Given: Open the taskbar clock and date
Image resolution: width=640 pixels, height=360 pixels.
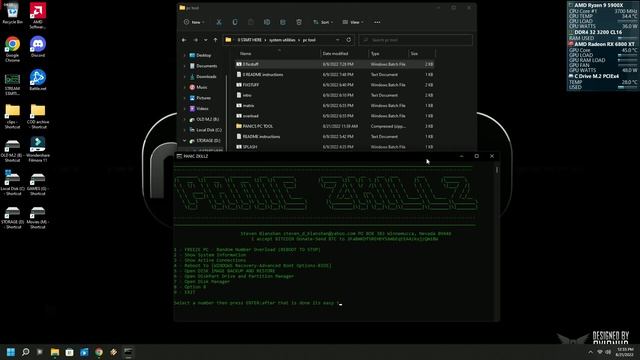Looking at the screenshot, I should tap(625, 352).
